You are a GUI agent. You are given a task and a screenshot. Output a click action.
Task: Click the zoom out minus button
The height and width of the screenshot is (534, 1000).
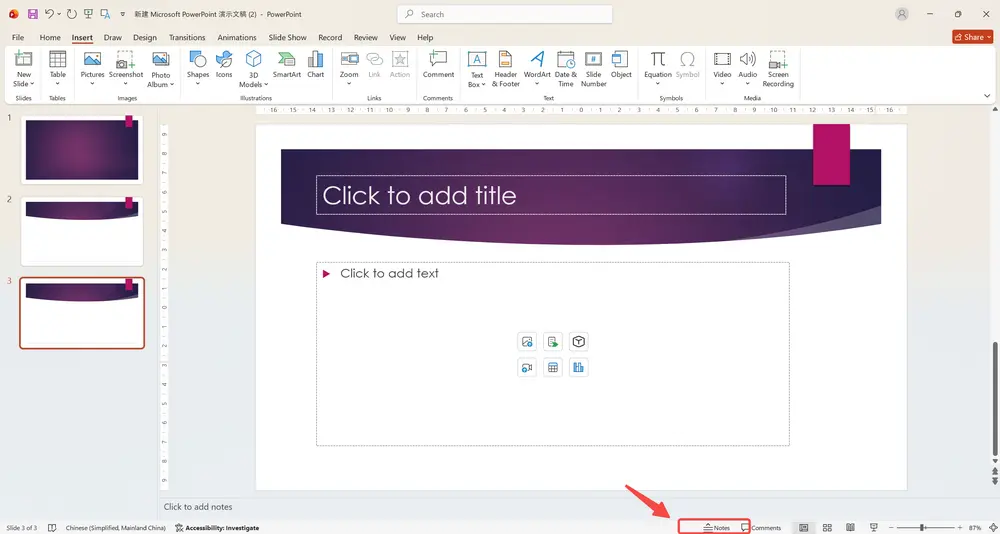click(x=893, y=528)
